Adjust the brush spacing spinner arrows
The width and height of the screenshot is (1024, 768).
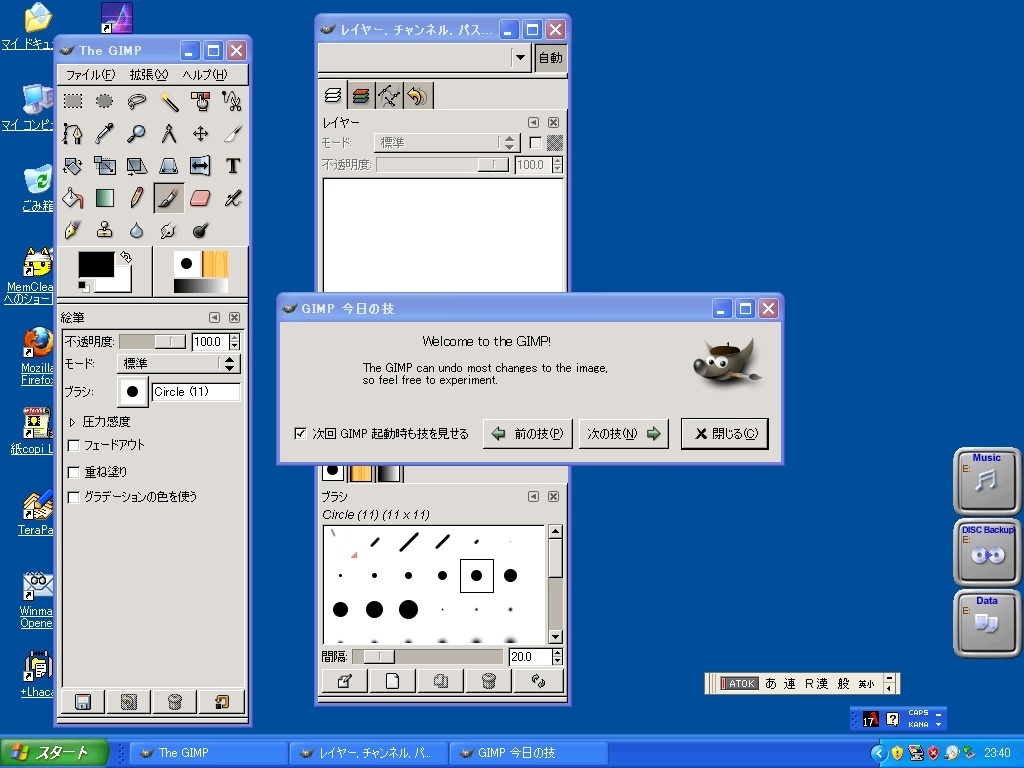point(557,656)
